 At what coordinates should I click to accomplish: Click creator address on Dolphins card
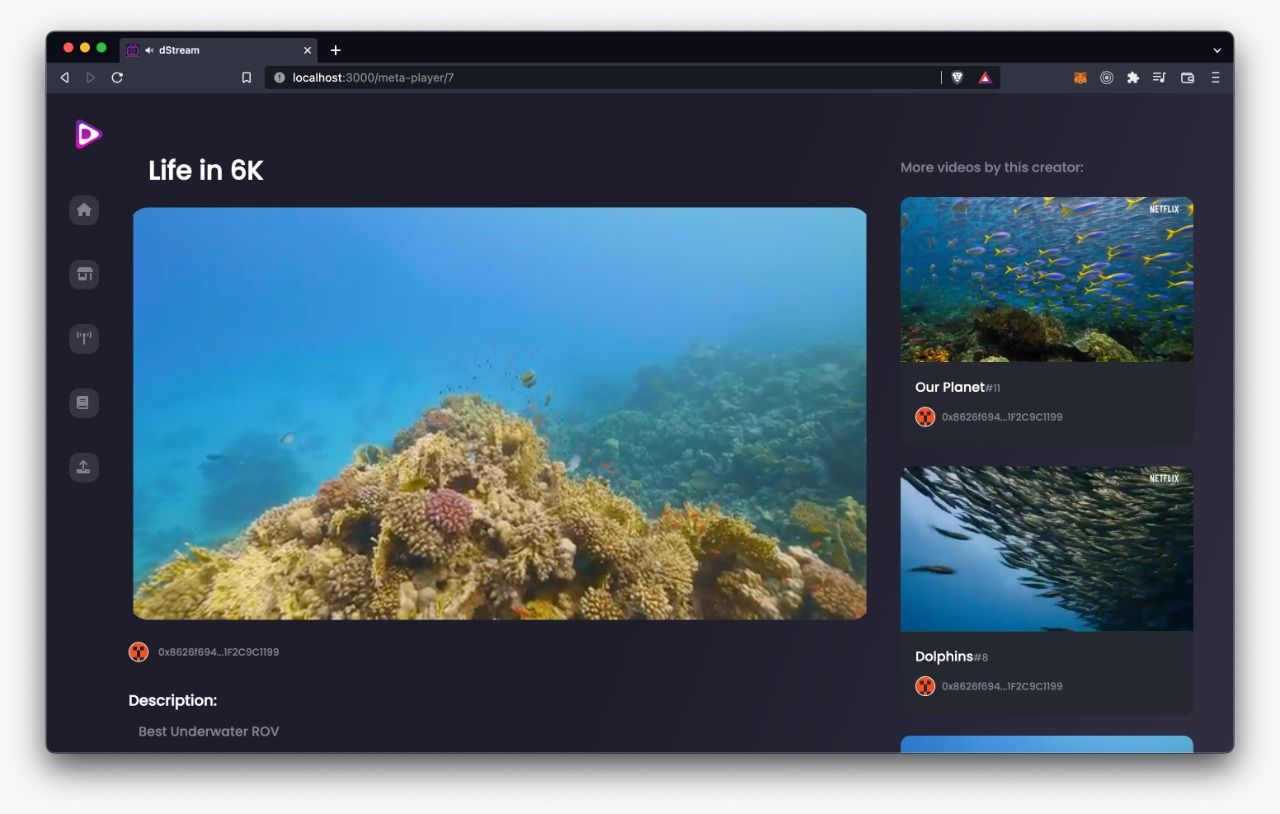coord(1002,686)
